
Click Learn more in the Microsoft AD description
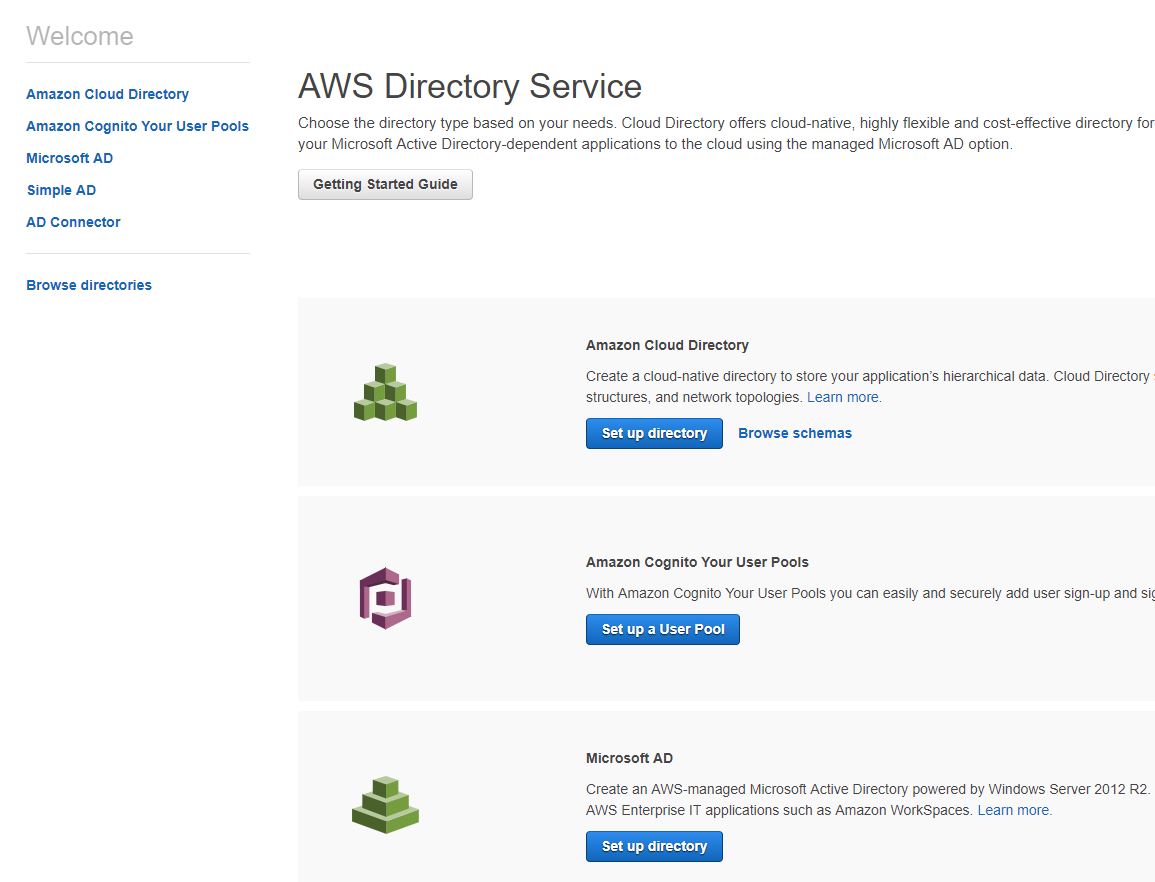(x=1014, y=810)
